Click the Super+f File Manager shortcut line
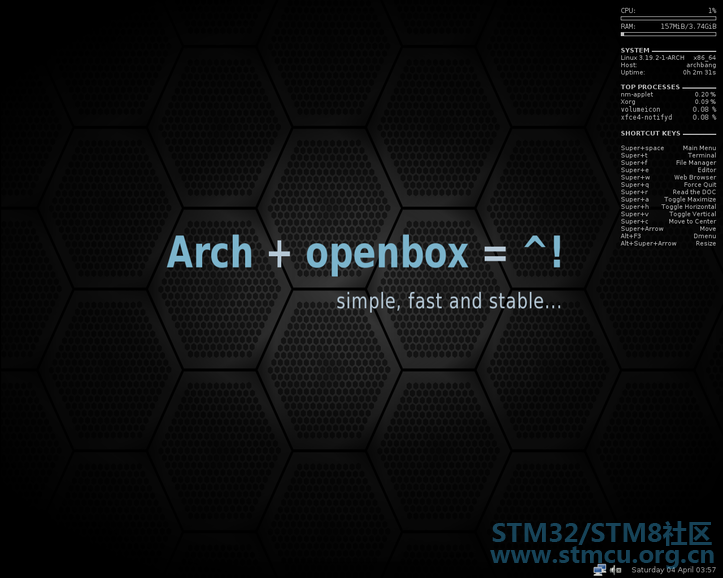723x578 pixels. click(668, 163)
